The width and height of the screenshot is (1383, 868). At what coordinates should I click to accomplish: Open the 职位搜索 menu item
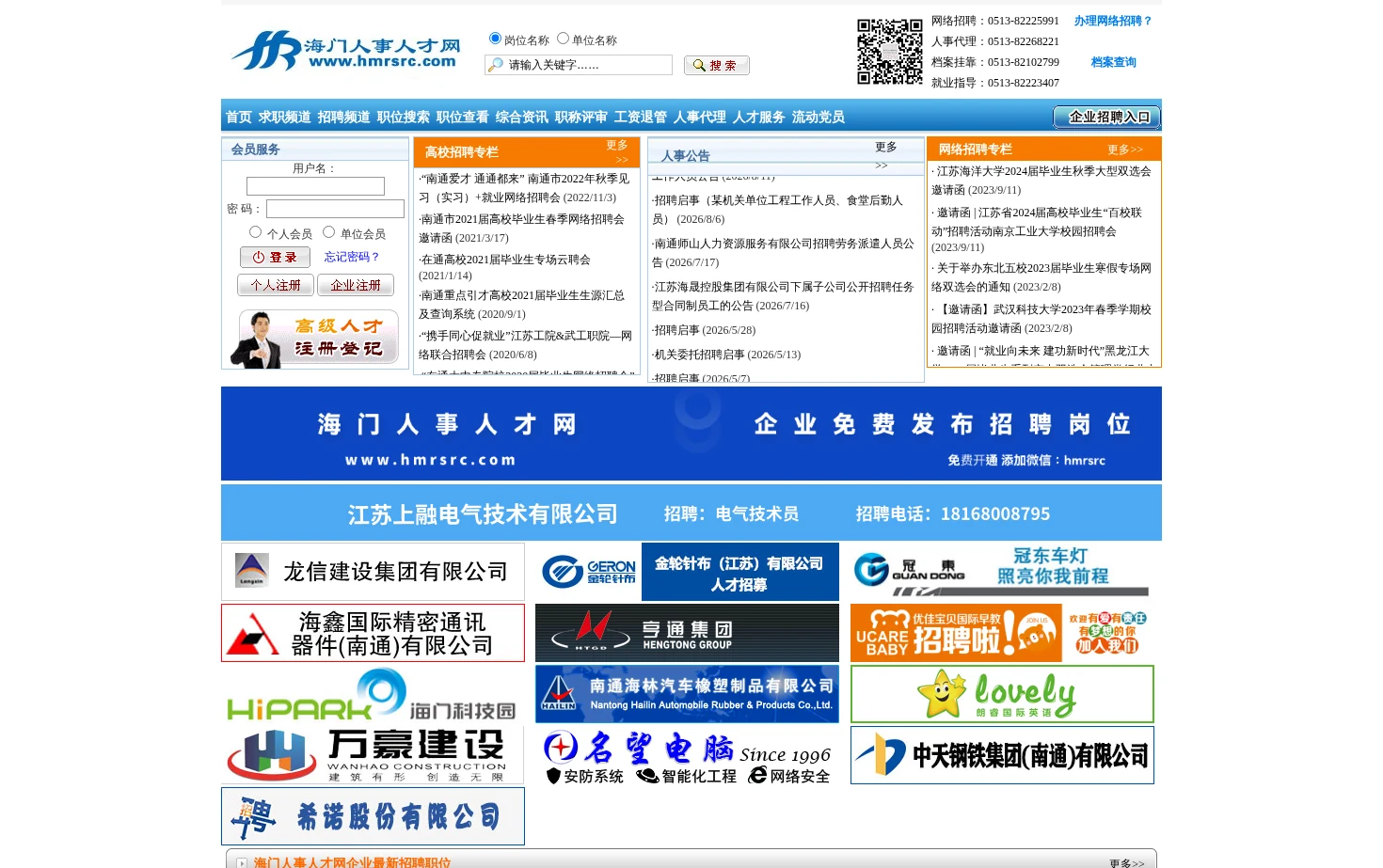tap(404, 117)
